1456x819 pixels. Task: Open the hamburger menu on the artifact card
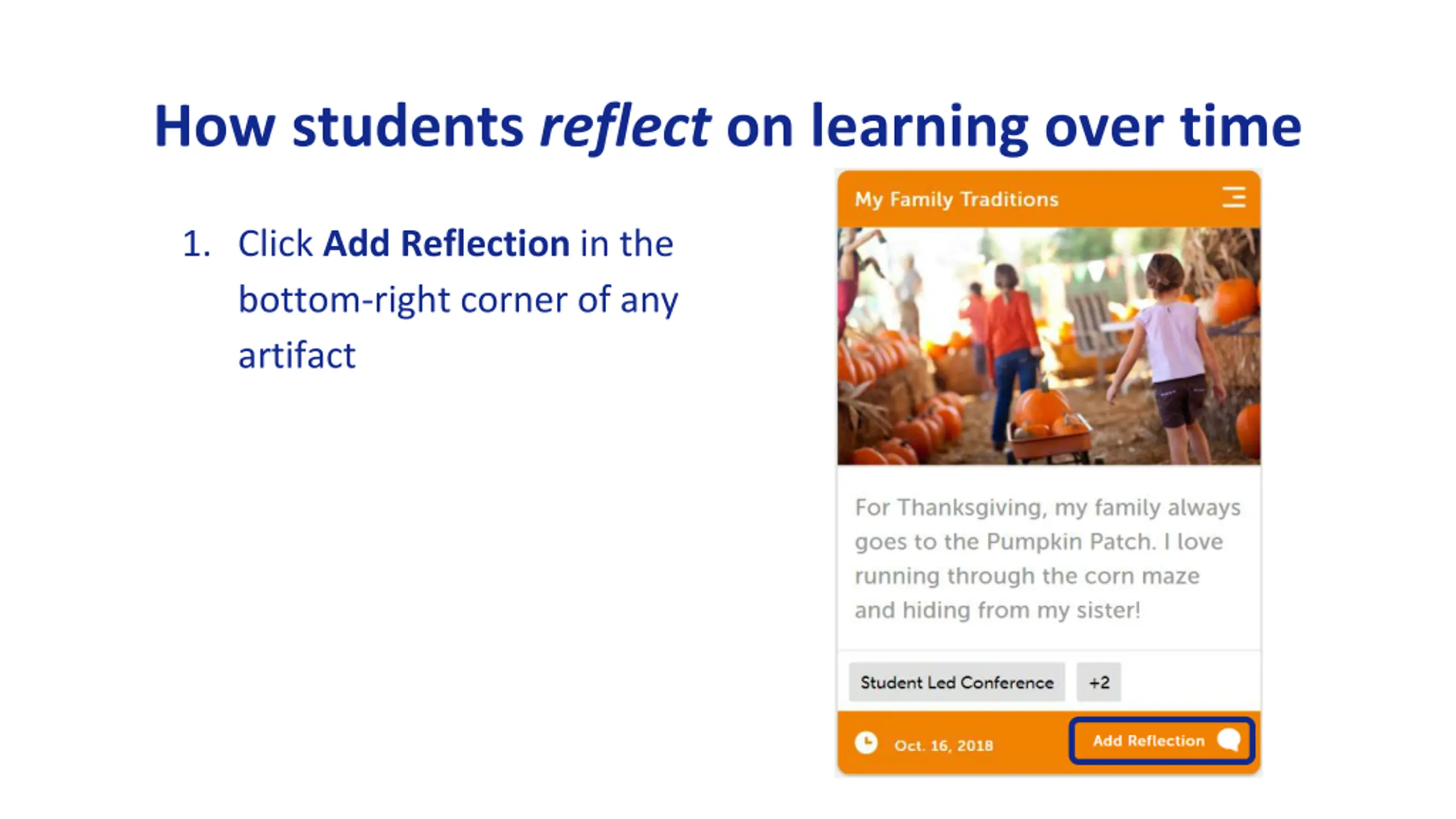tap(1233, 197)
